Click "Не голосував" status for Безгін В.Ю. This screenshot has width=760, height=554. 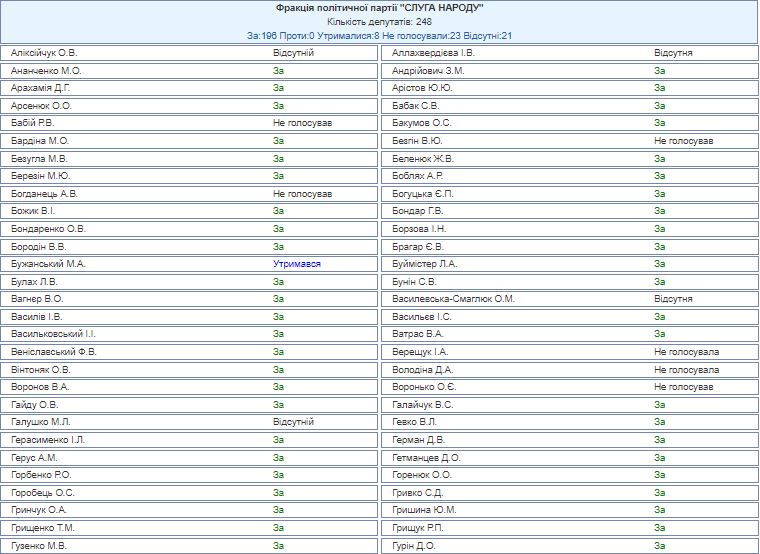tap(683, 141)
